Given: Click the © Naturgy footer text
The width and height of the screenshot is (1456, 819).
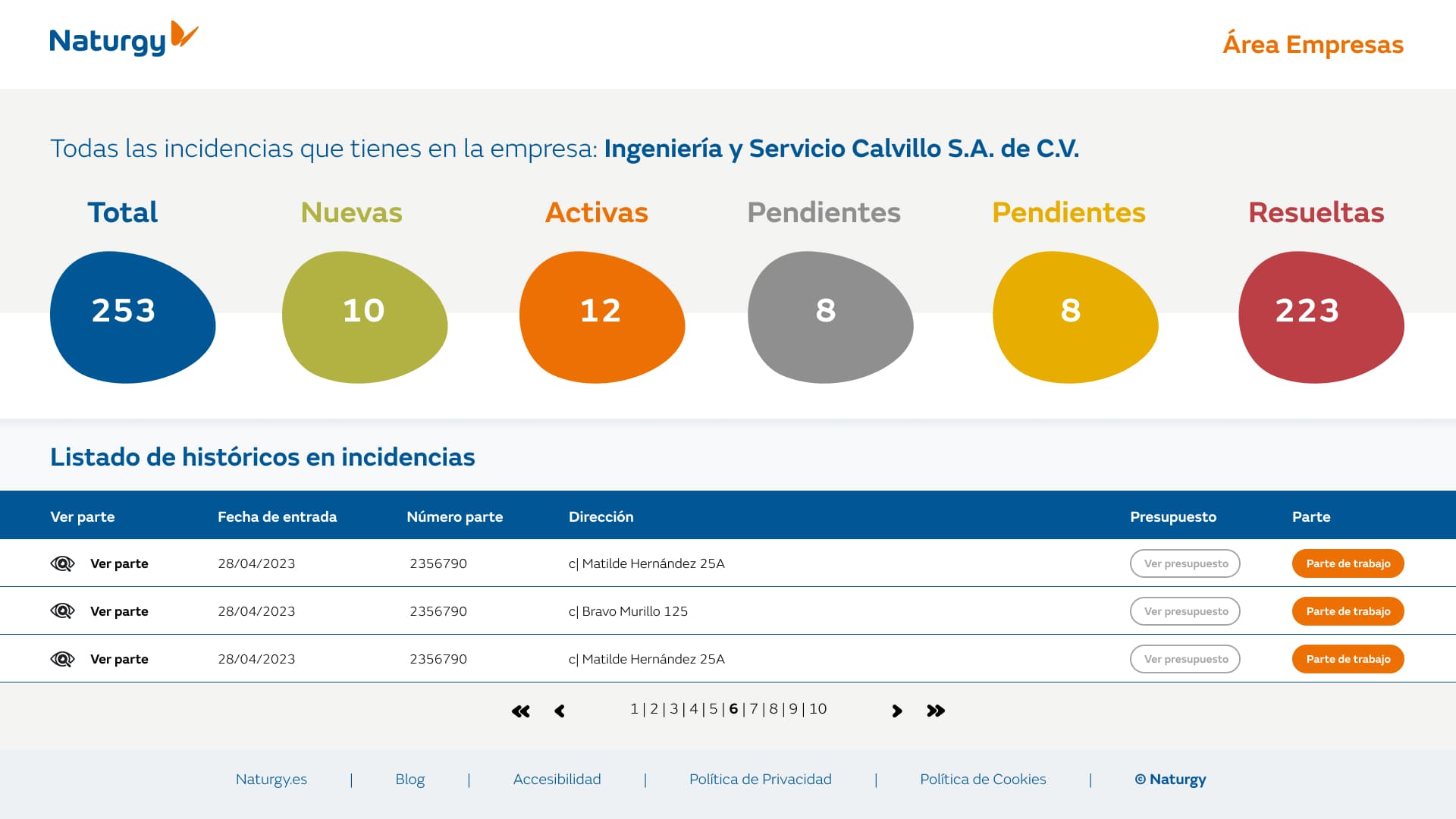Looking at the screenshot, I should [x=1170, y=780].
